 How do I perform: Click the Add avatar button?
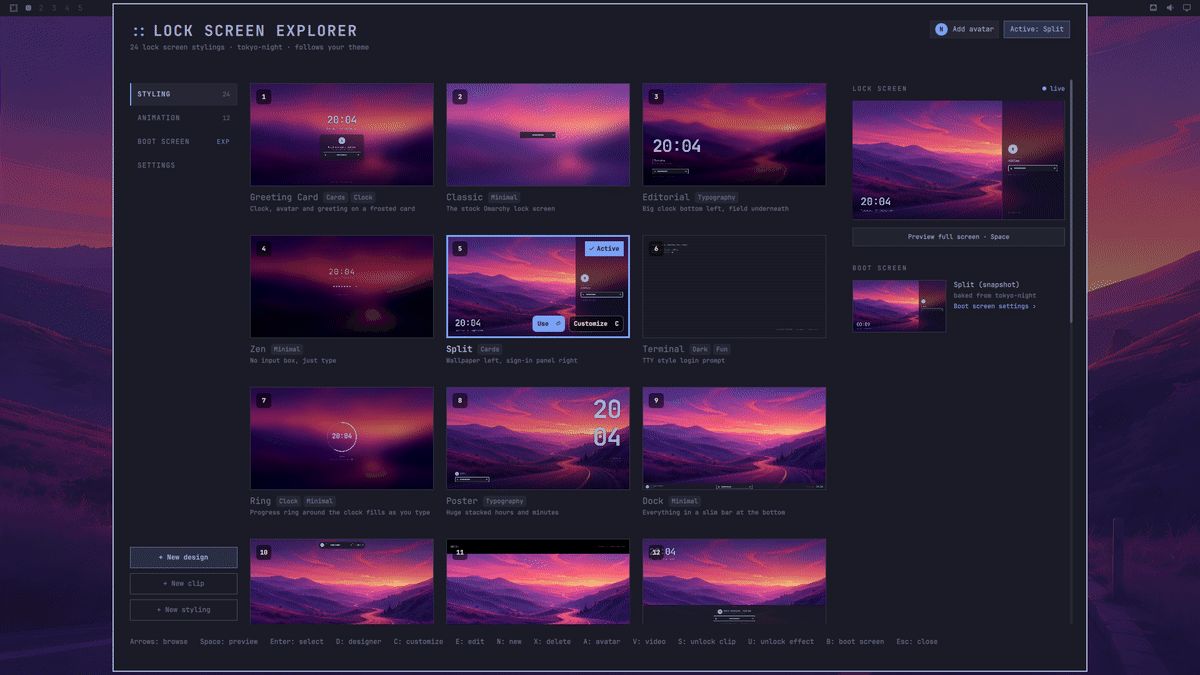(964, 29)
